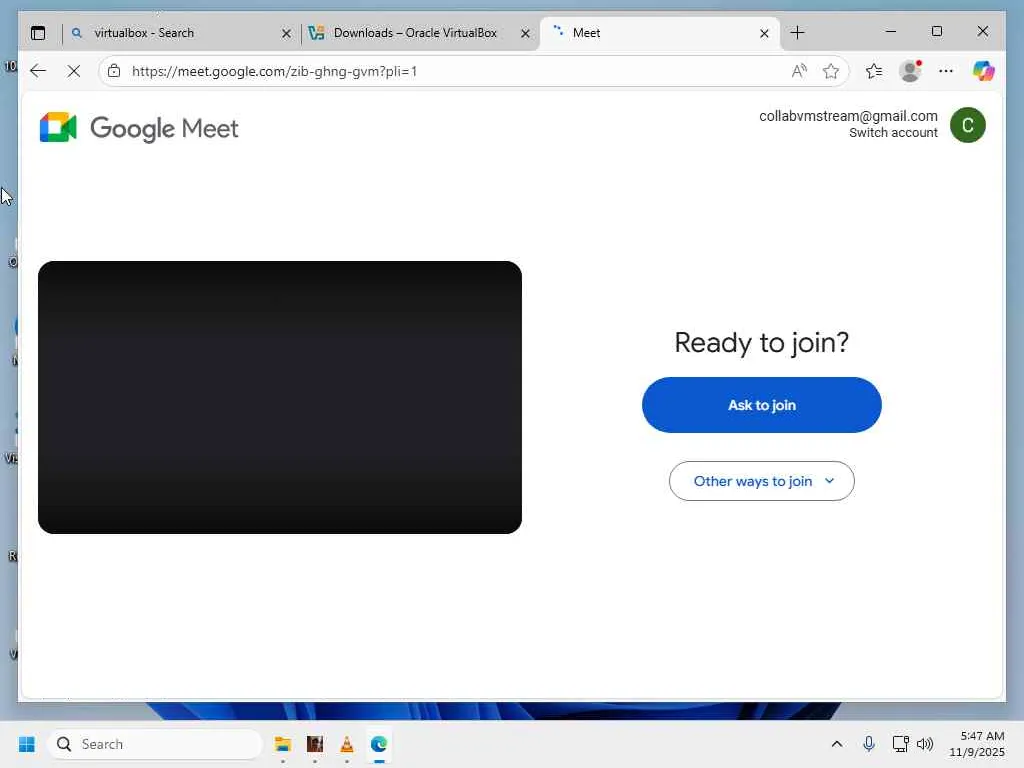Open the clock showing 5:47 AM
Screen dimensions: 1024x768
tap(977, 744)
